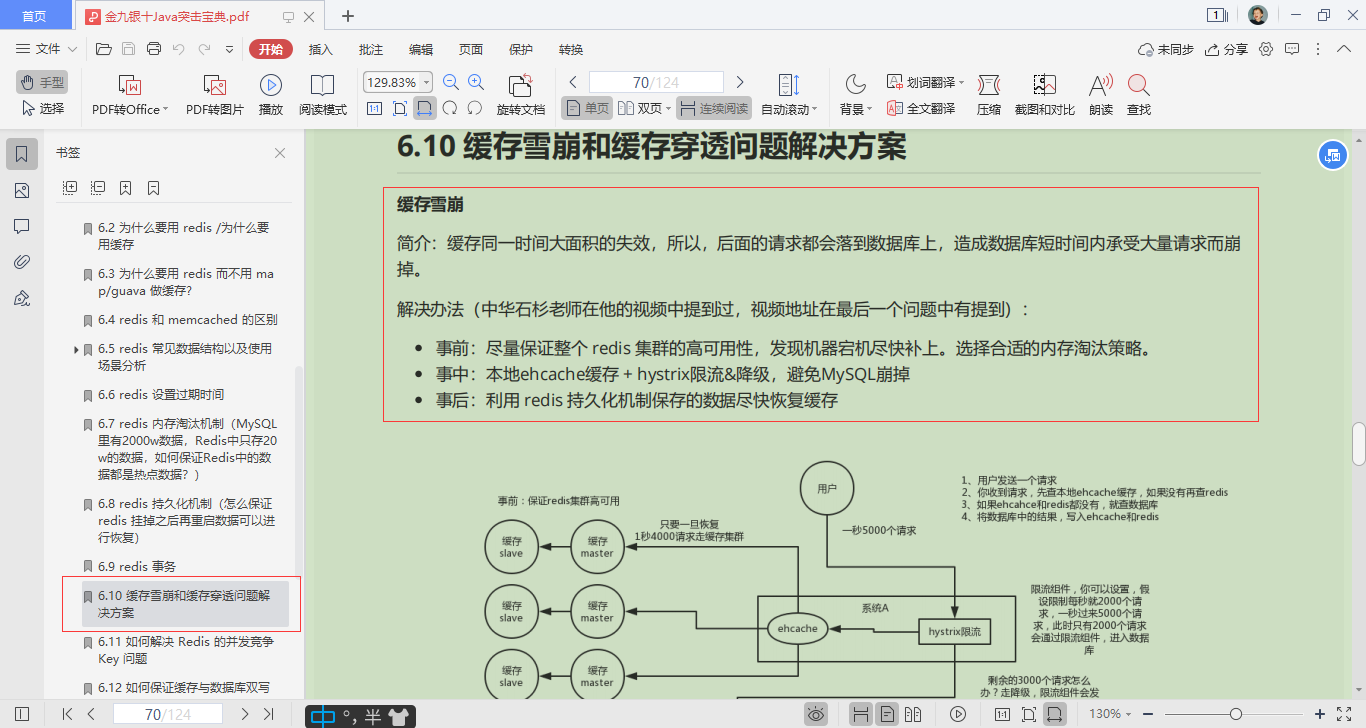Image resolution: width=1366 pixels, height=728 pixels.
Task: Switch to the 插入 tab
Action: 321,49
